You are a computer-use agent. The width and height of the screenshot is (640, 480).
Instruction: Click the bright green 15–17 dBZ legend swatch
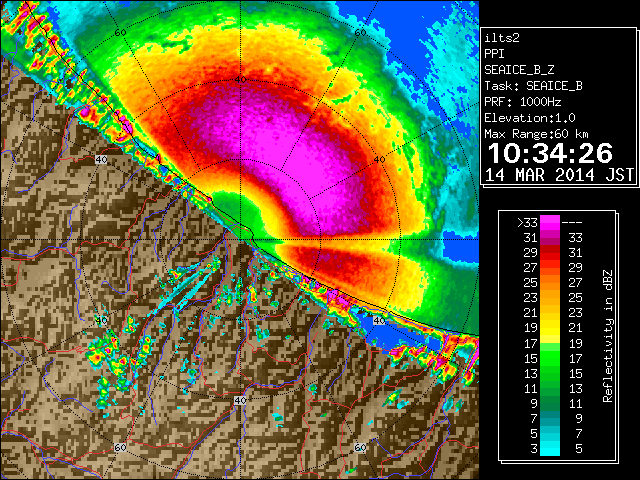[550, 358]
